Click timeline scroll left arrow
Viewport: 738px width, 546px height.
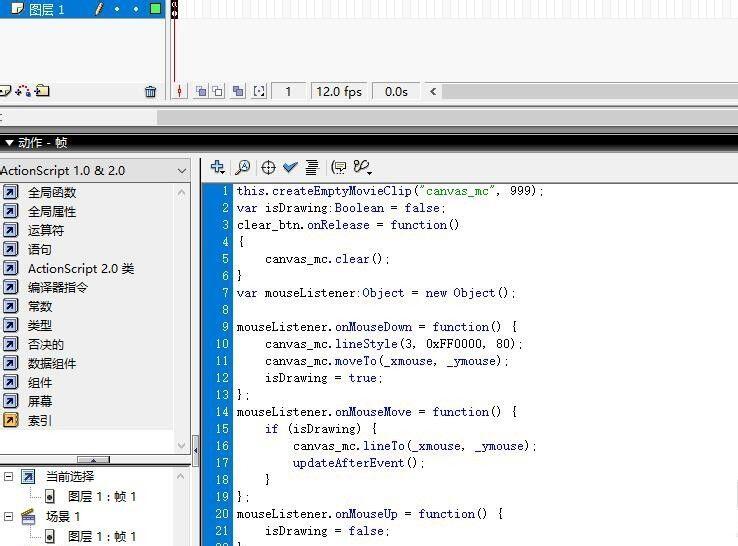click(x=433, y=91)
